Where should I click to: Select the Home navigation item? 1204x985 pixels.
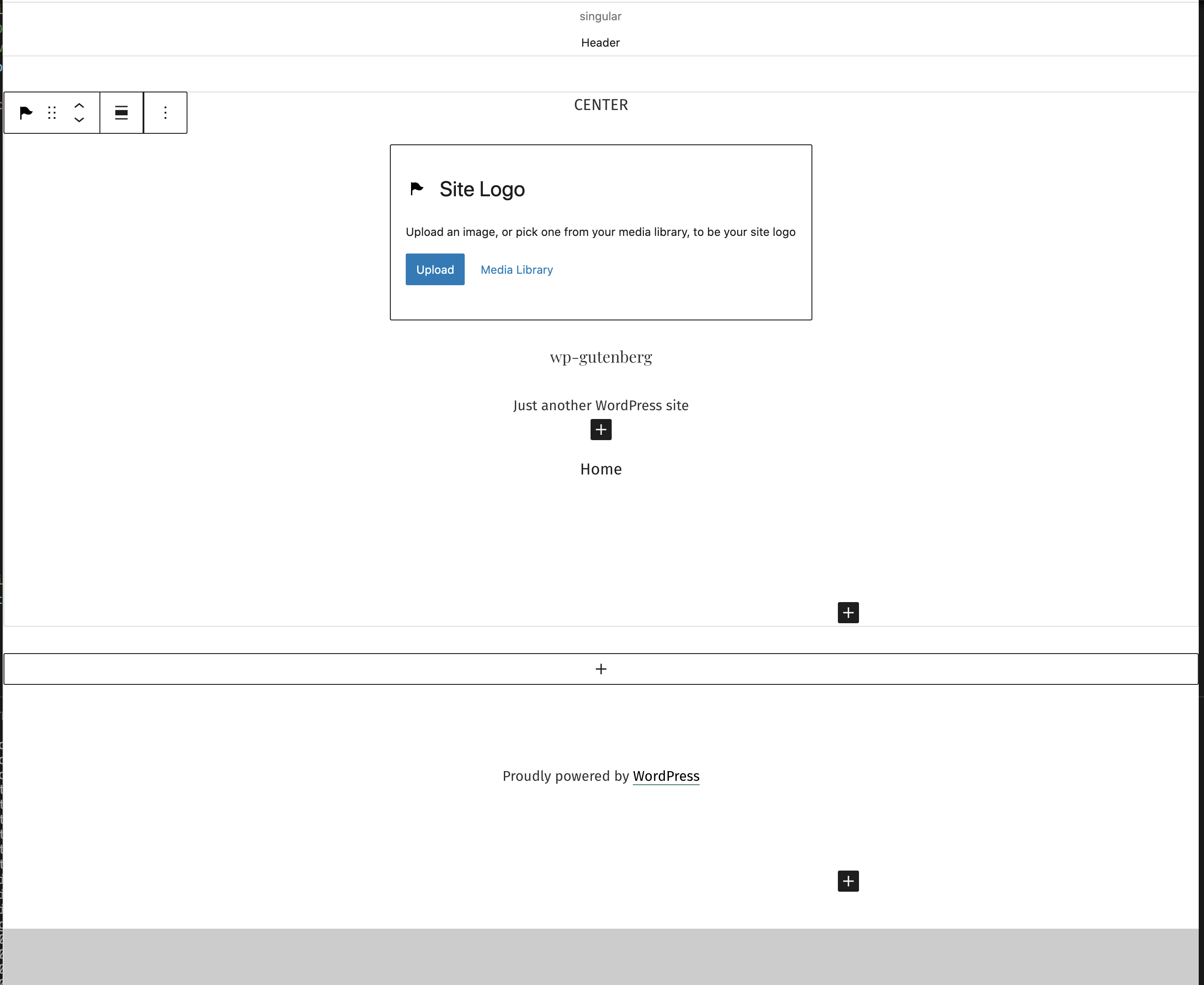(601, 469)
